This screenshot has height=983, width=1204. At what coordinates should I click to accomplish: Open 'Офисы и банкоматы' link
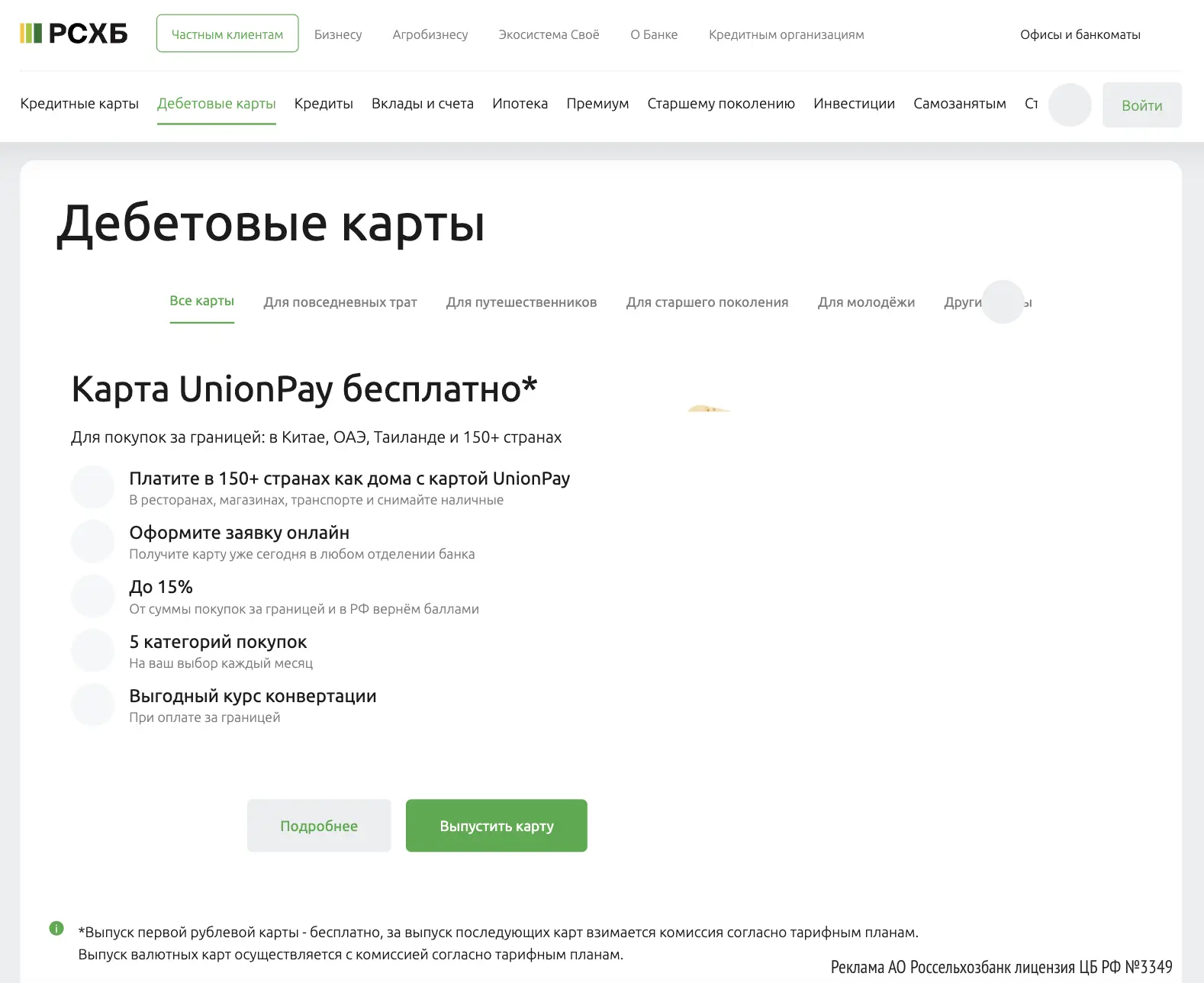click(x=1080, y=34)
